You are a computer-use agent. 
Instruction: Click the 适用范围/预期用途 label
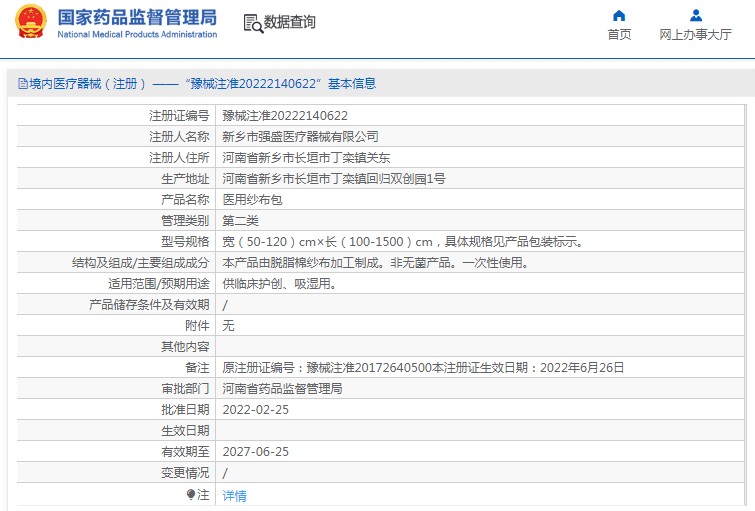[x=158, y=284]
